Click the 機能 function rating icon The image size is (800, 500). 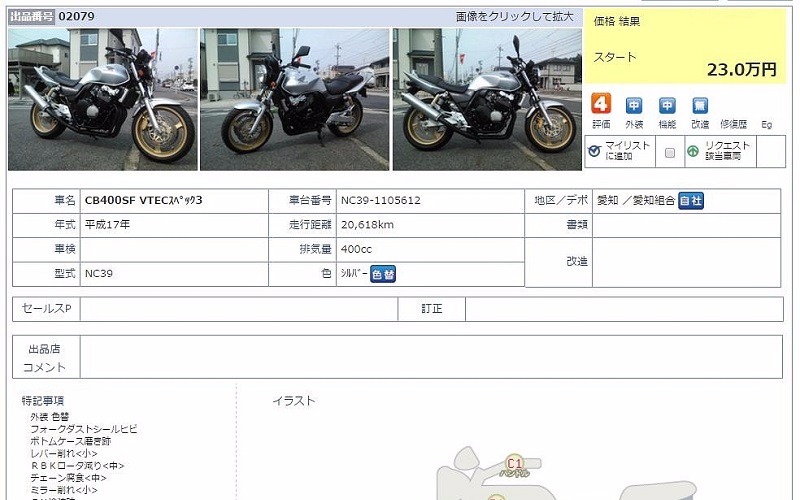pyautogui.click(x=667, y=106)
